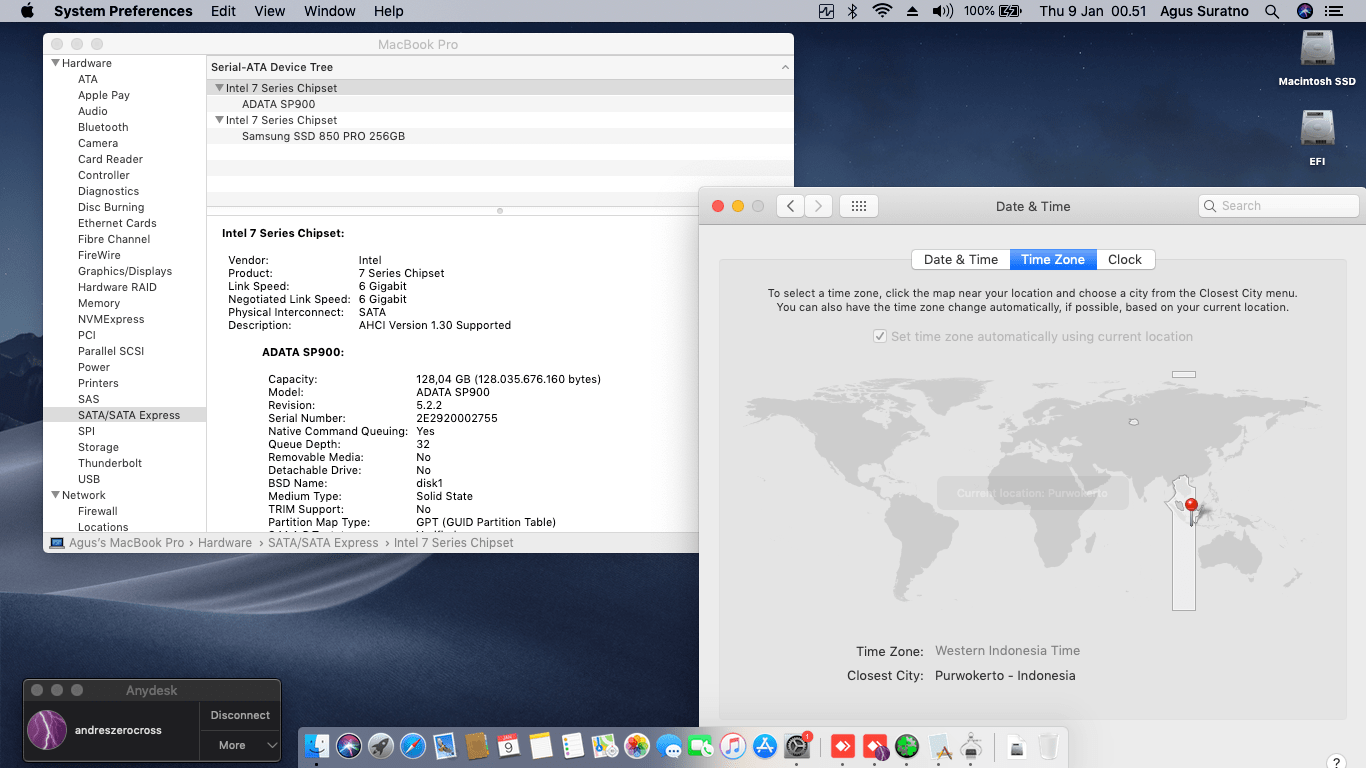Switch to the Date & Time tab

pyautogui.click(x=961, y=260)
